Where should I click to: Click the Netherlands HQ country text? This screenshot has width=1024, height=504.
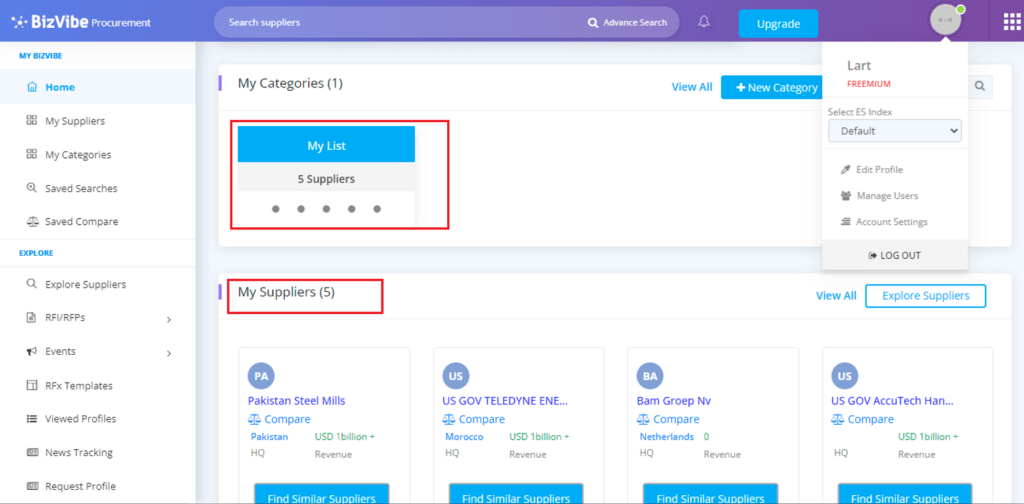(x=666, y=437)
